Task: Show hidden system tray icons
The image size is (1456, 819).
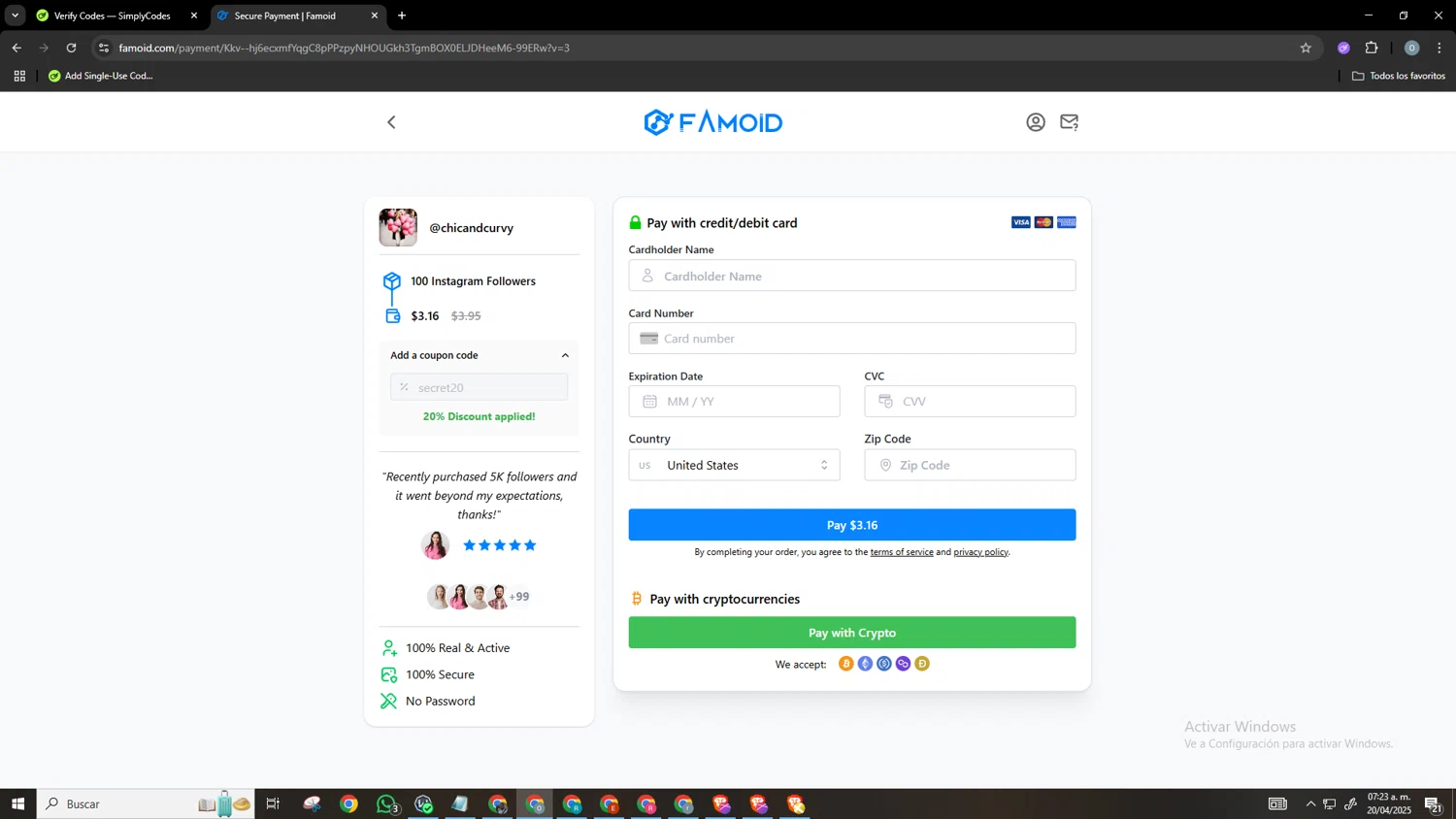Action: point(1310,803)
